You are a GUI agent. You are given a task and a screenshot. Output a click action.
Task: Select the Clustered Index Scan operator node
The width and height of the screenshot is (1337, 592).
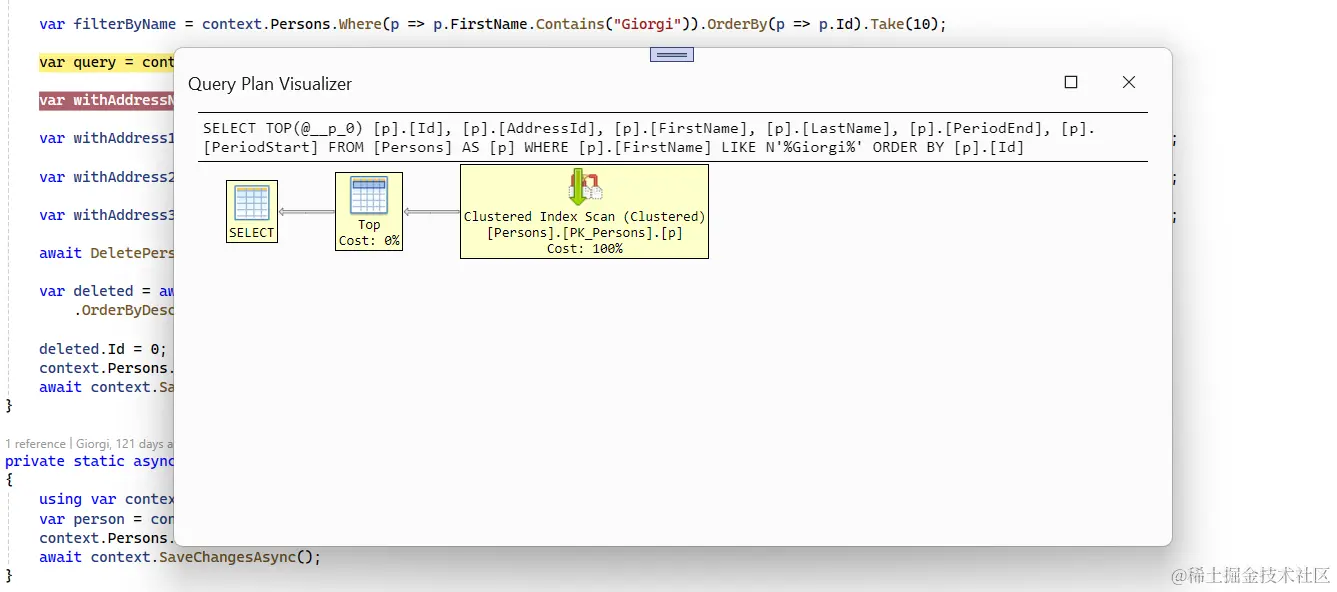tap(584, 215)
